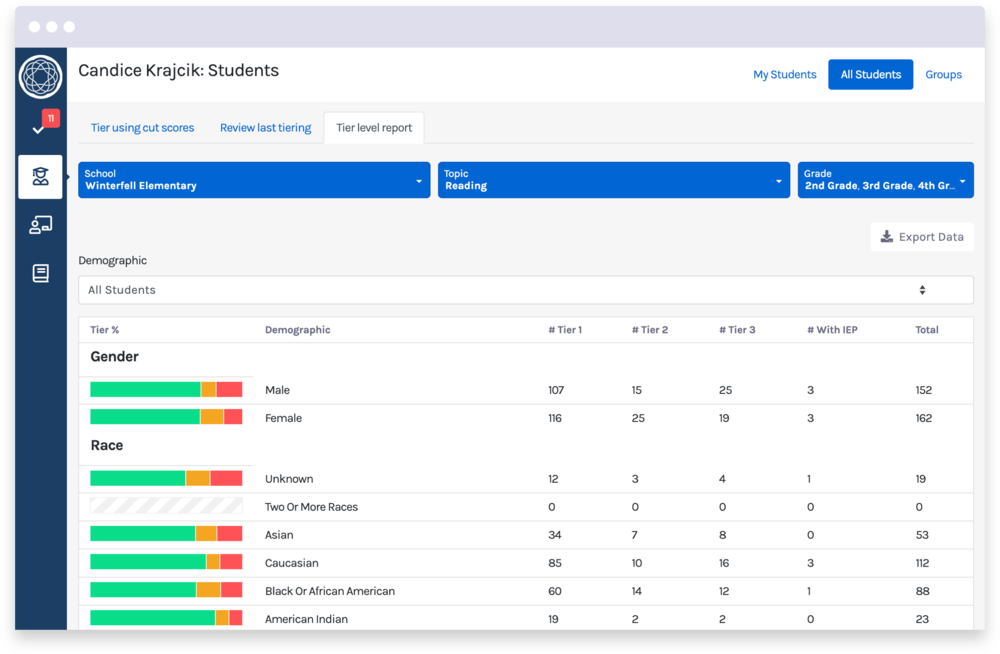Select the Female row label

tap(283, 418)
